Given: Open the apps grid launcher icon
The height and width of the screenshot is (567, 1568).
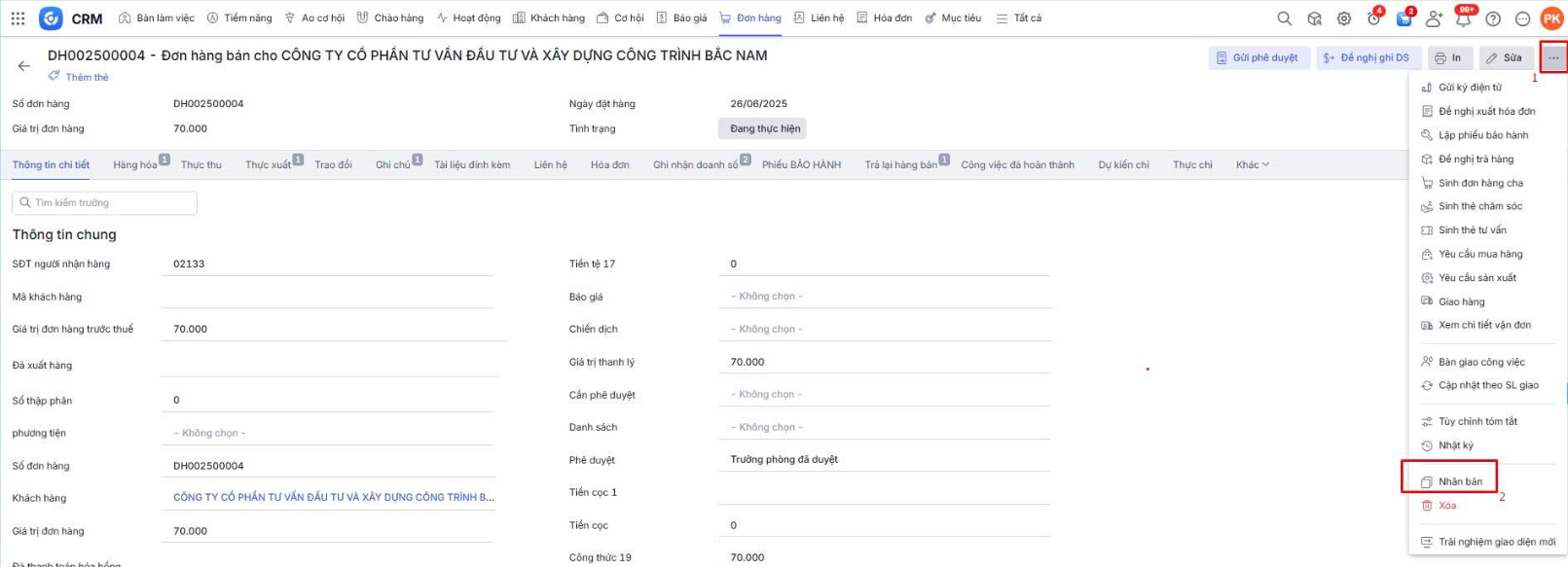Looking at the screenshot, I should click(18, 18).
